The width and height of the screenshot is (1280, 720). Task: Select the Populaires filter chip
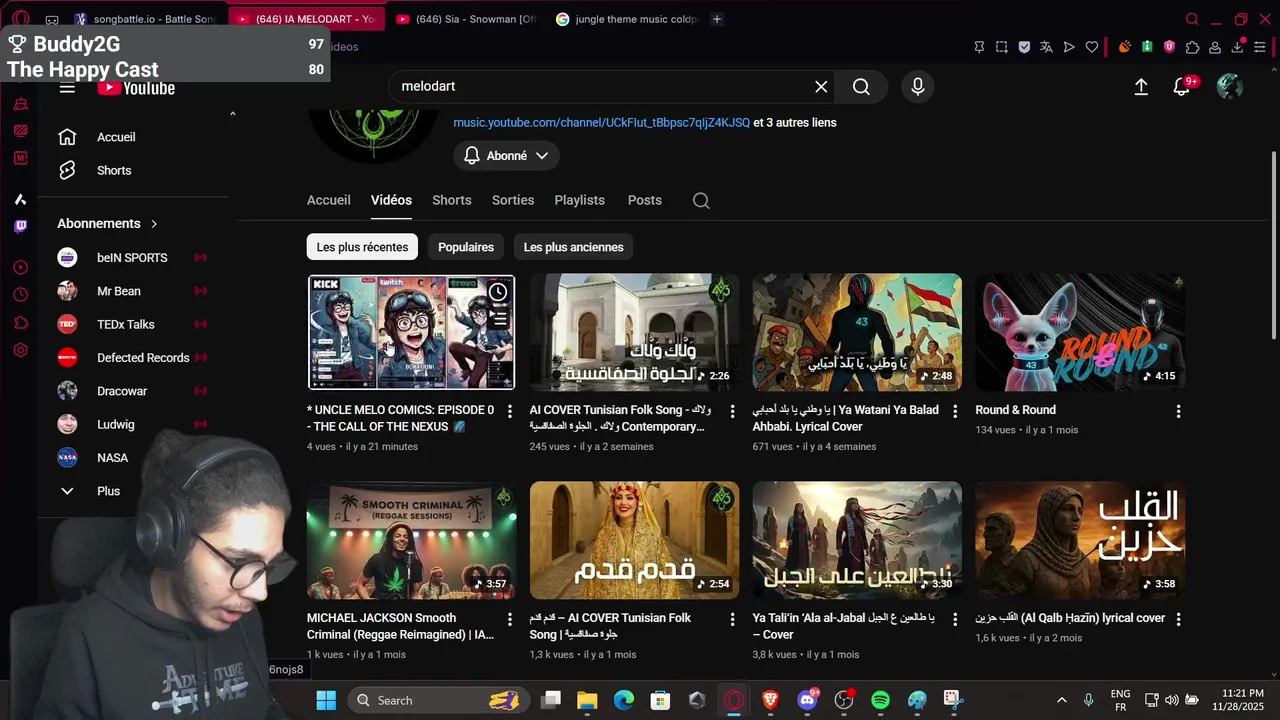point(466,247)
